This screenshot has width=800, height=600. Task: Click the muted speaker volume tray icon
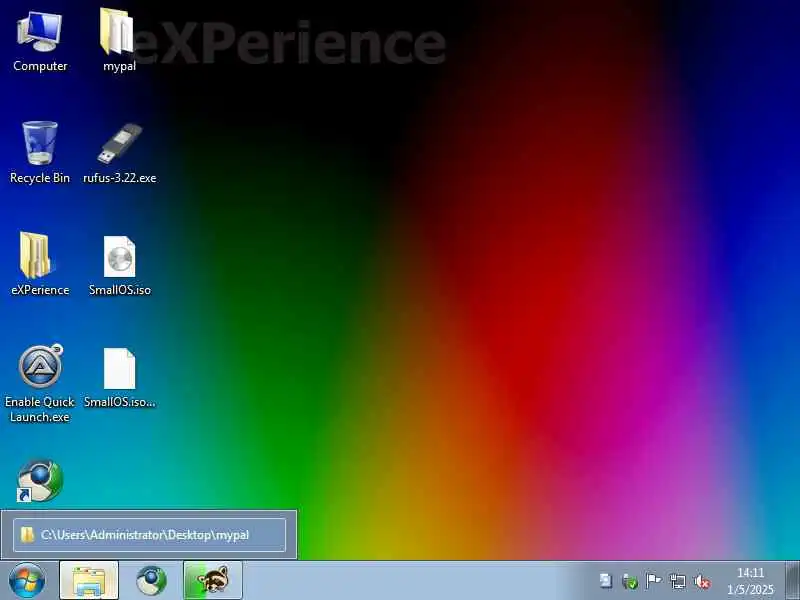[x=702, y=581]
